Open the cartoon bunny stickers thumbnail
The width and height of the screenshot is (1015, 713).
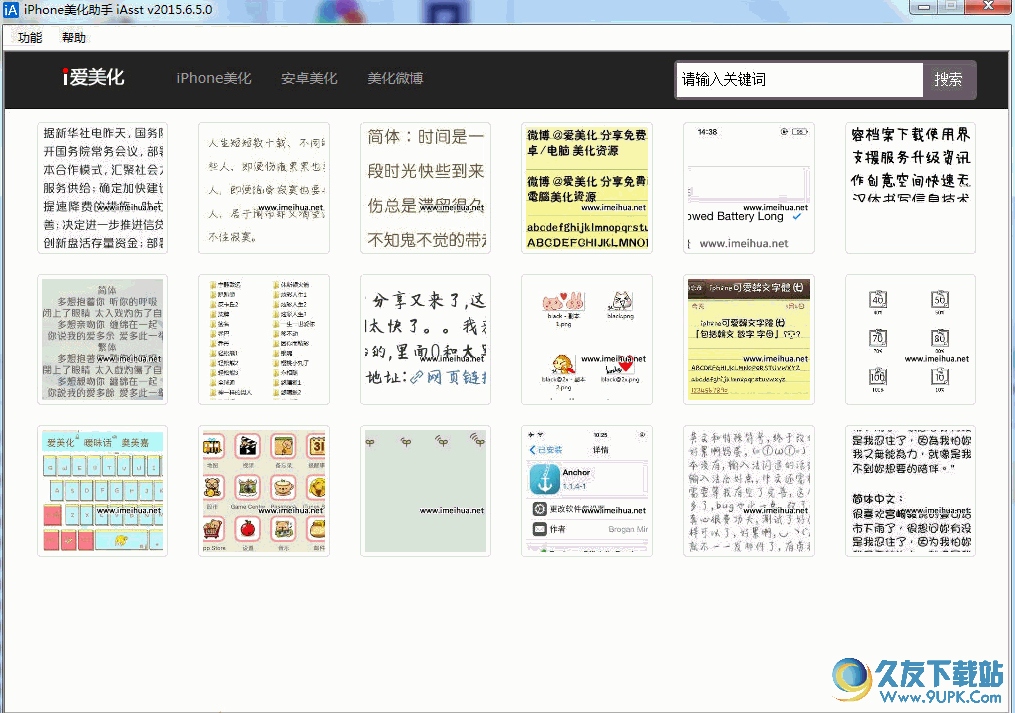(586, 339)
